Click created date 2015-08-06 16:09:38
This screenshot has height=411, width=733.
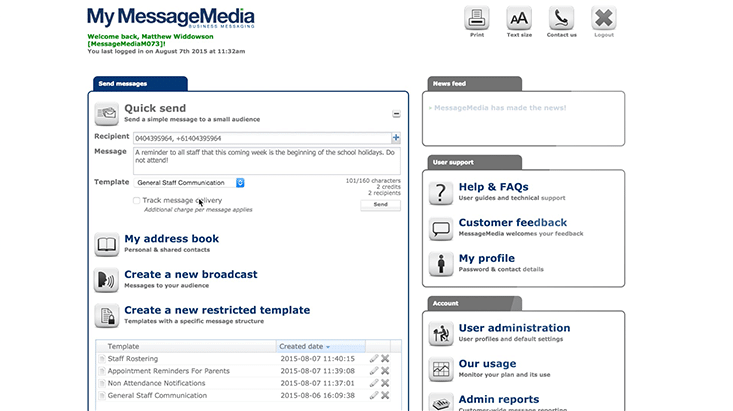tap(317, 395)
